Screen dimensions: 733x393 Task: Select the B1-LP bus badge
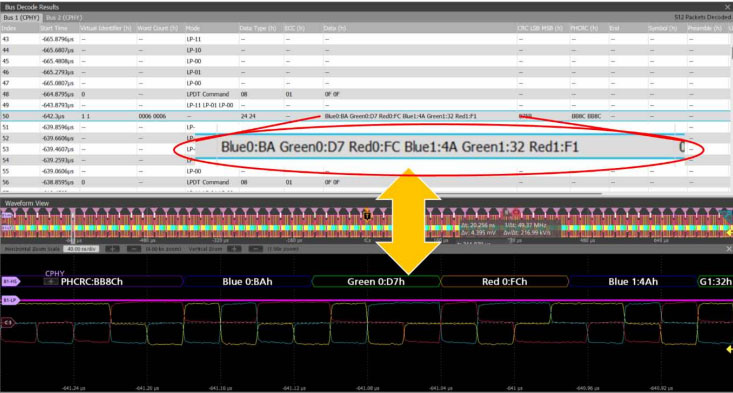coord(10,300)
